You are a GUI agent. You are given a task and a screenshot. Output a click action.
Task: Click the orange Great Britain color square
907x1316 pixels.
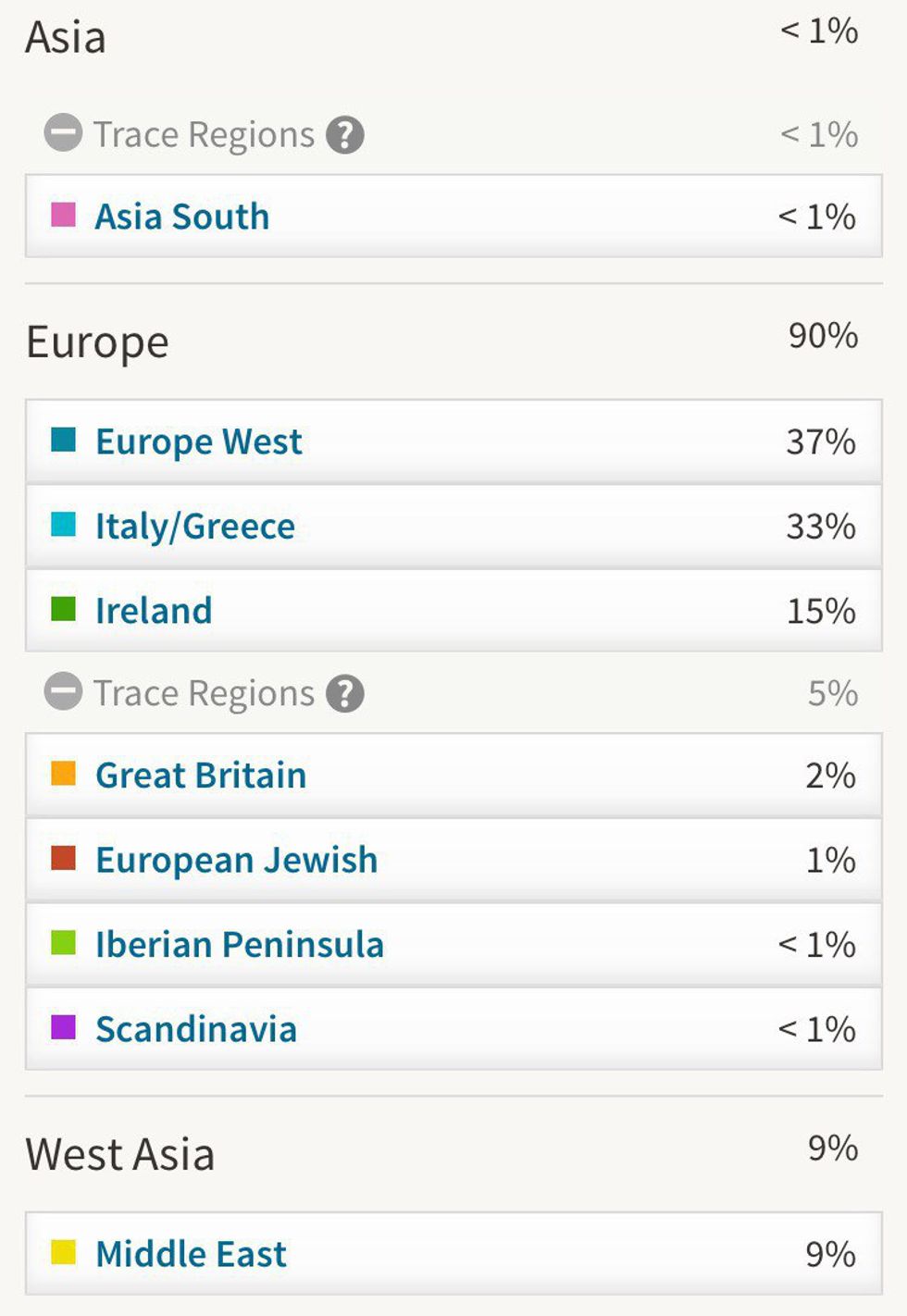tap(63, 774)
